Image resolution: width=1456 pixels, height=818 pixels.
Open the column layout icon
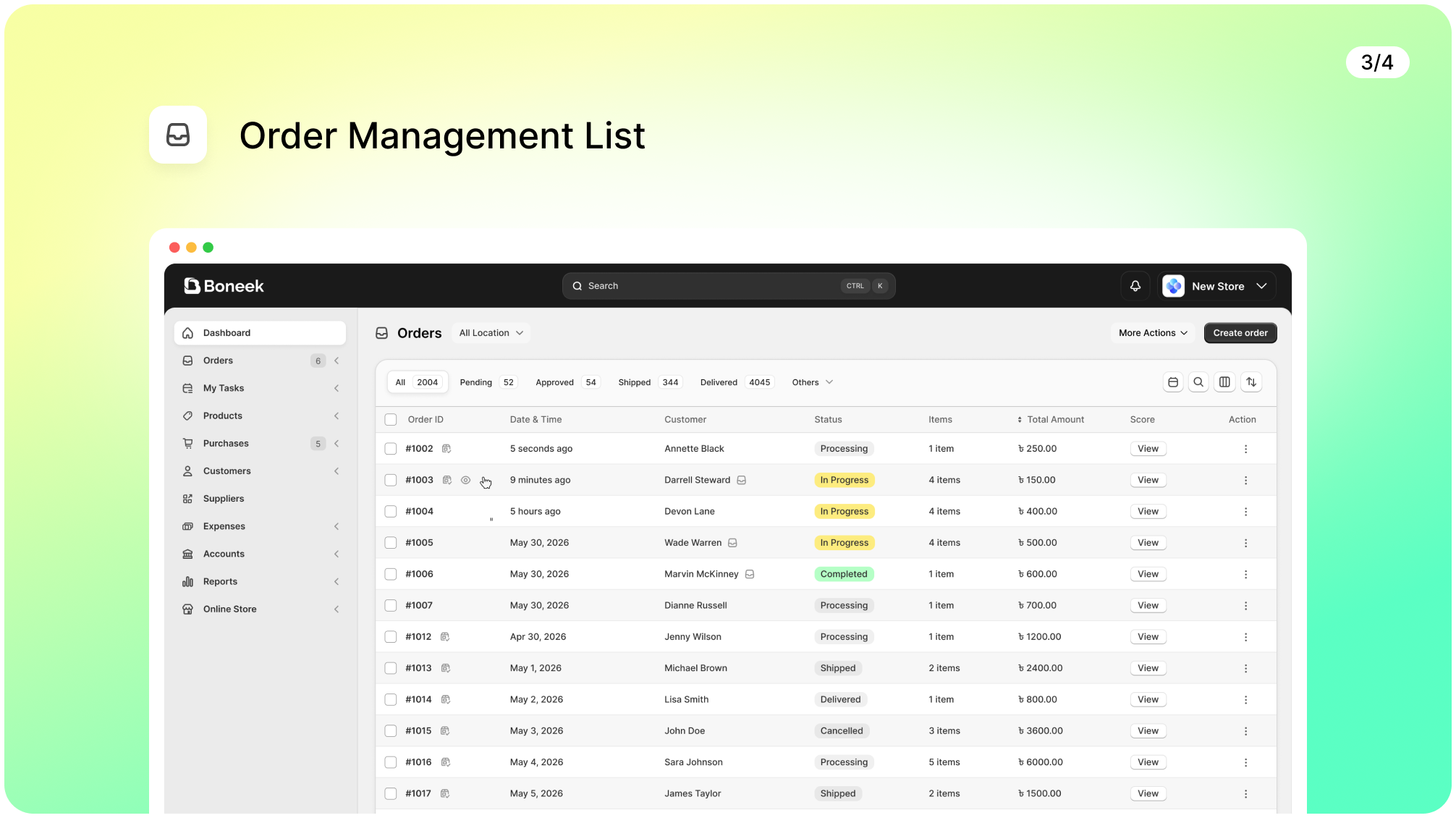tap(1224, 382)
